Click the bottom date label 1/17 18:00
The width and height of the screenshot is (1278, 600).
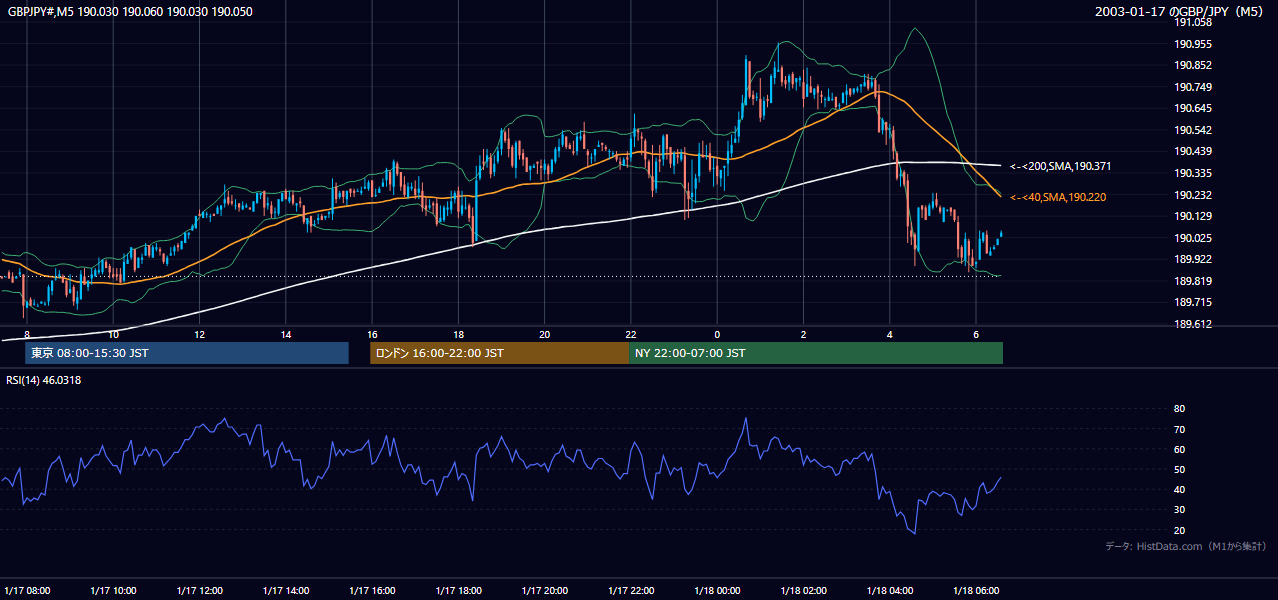pyautogui.click(x=458, y=590)
